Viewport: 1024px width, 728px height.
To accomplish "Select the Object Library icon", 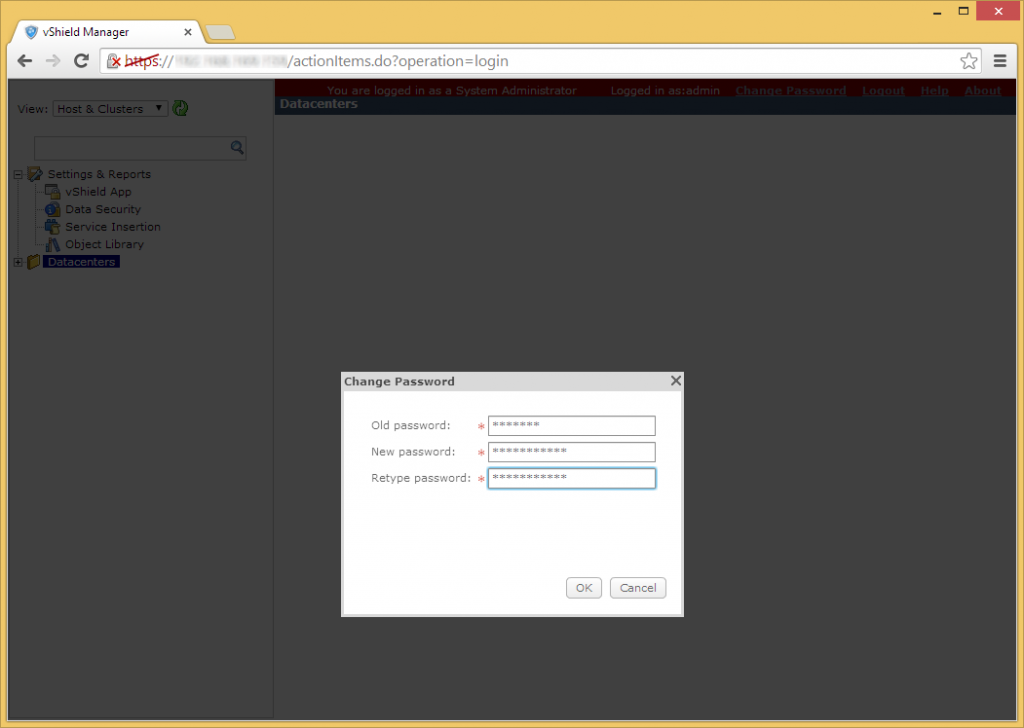I will 52,244.
